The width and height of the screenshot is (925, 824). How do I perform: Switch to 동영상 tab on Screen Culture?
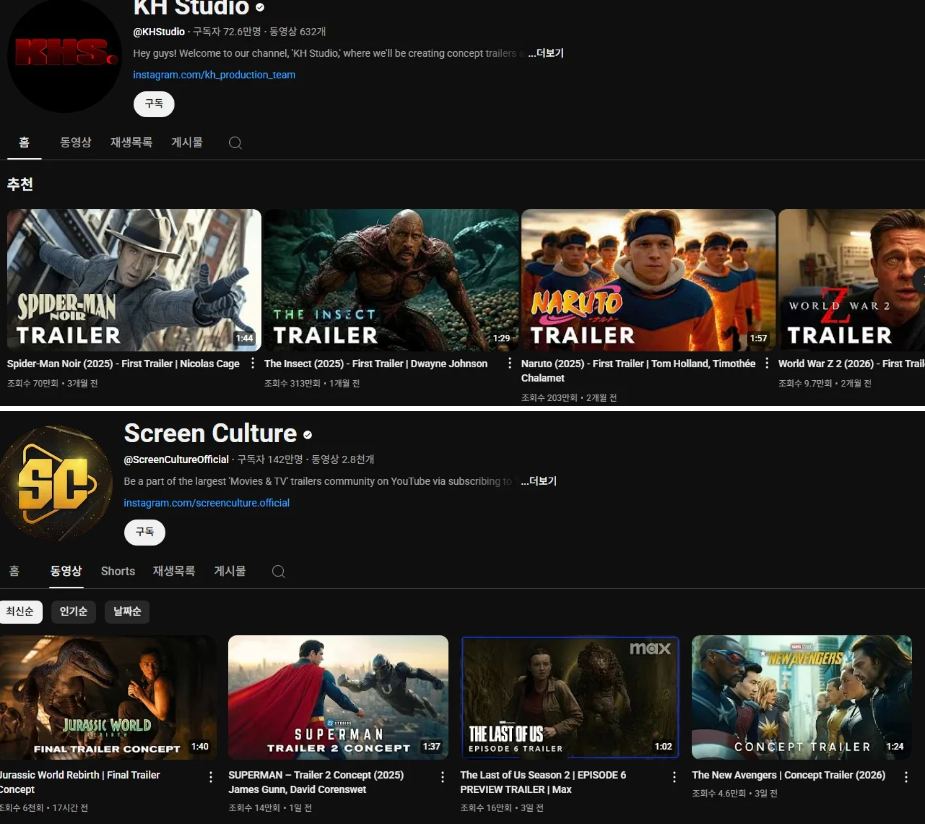pyautogui.click(x=66, y=571)
